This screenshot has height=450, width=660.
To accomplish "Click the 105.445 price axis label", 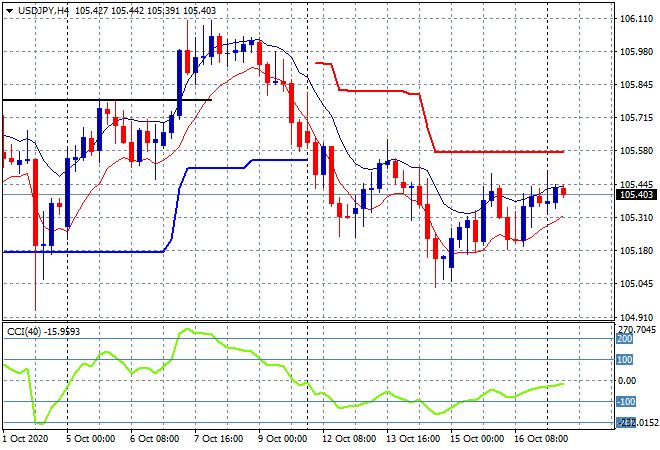I will click(x=636, y=184).
